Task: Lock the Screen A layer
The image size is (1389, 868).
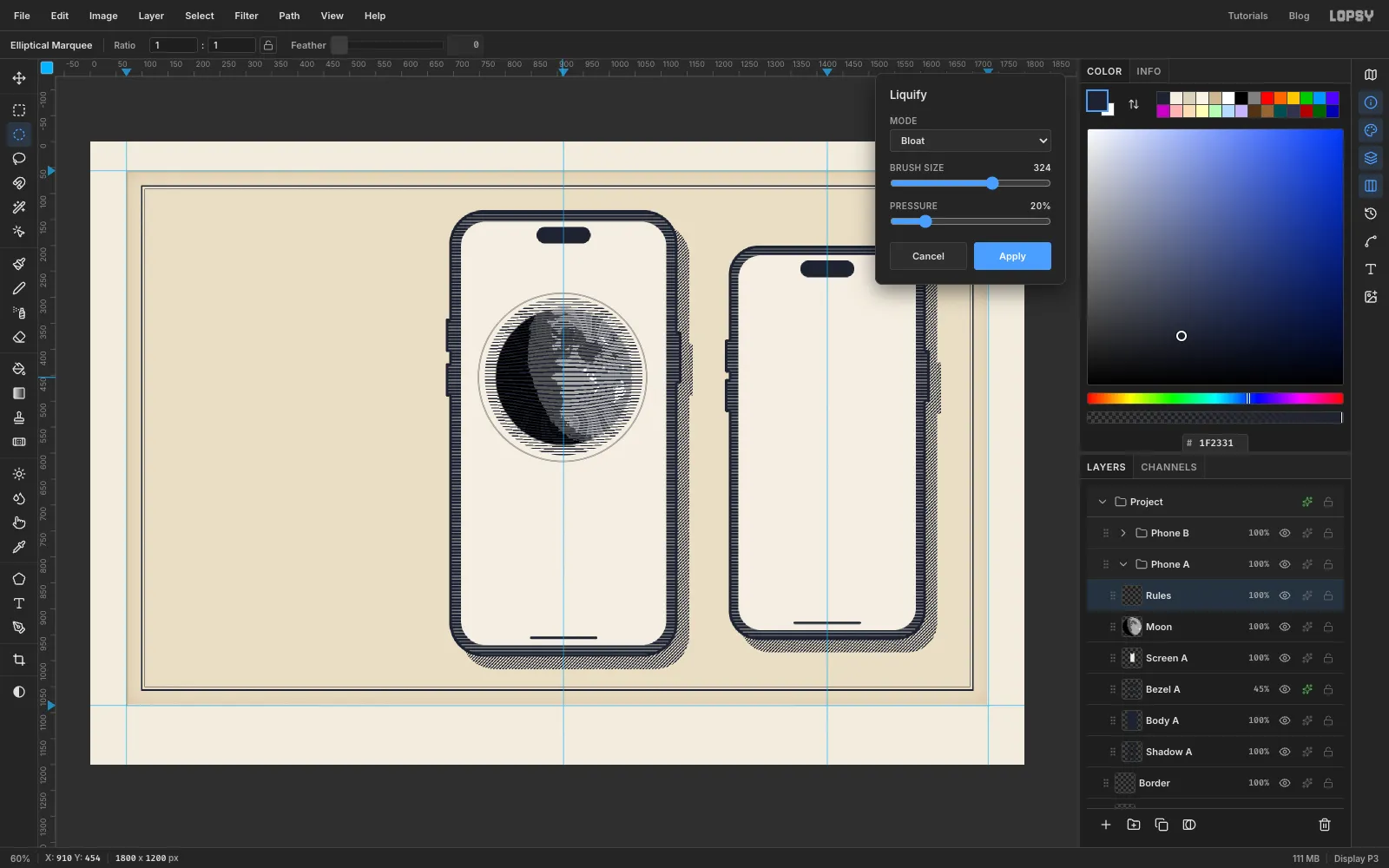Action: click(x=1328, y=658)
